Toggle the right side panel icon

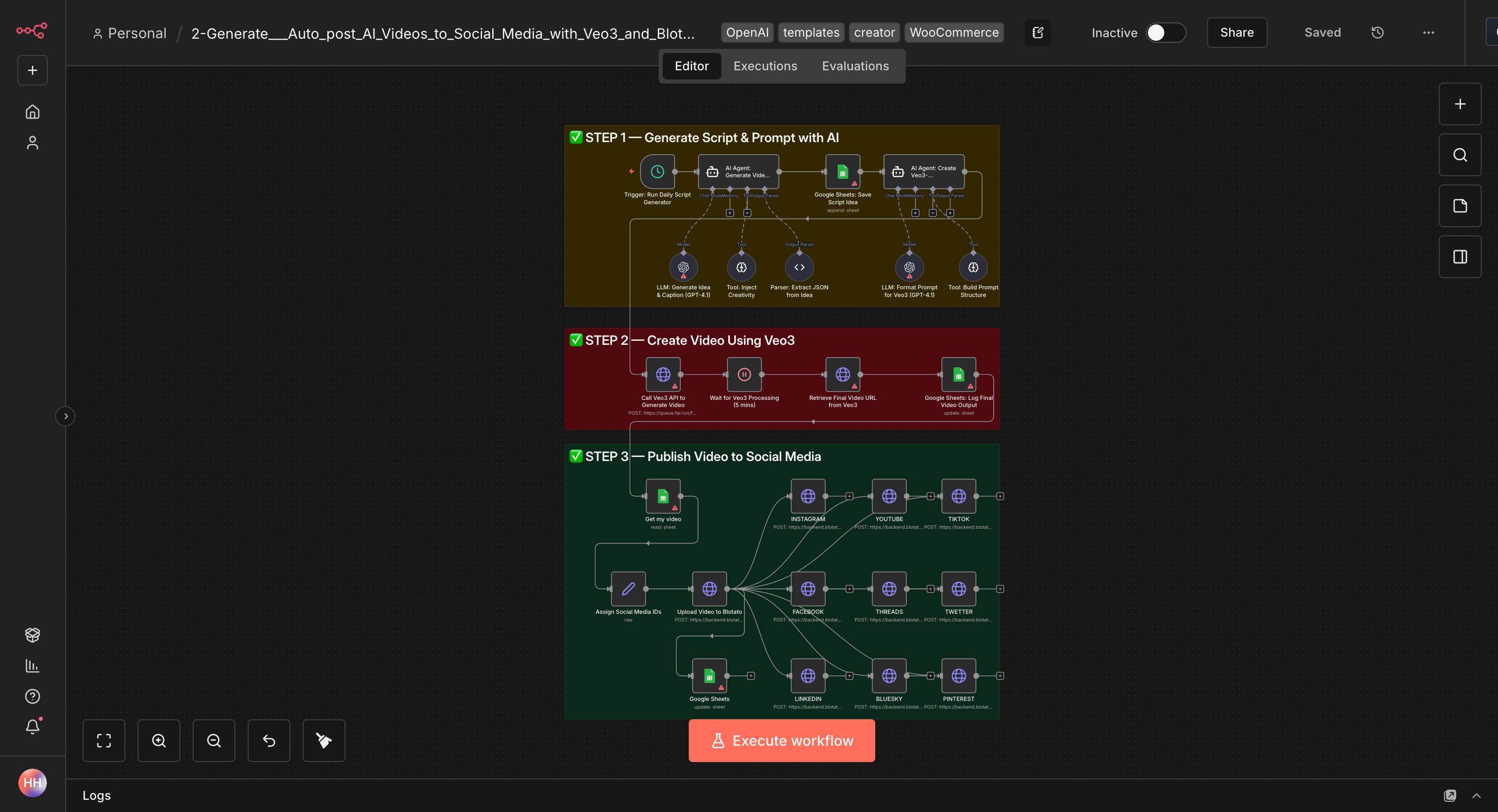(x=1460, y=257)
